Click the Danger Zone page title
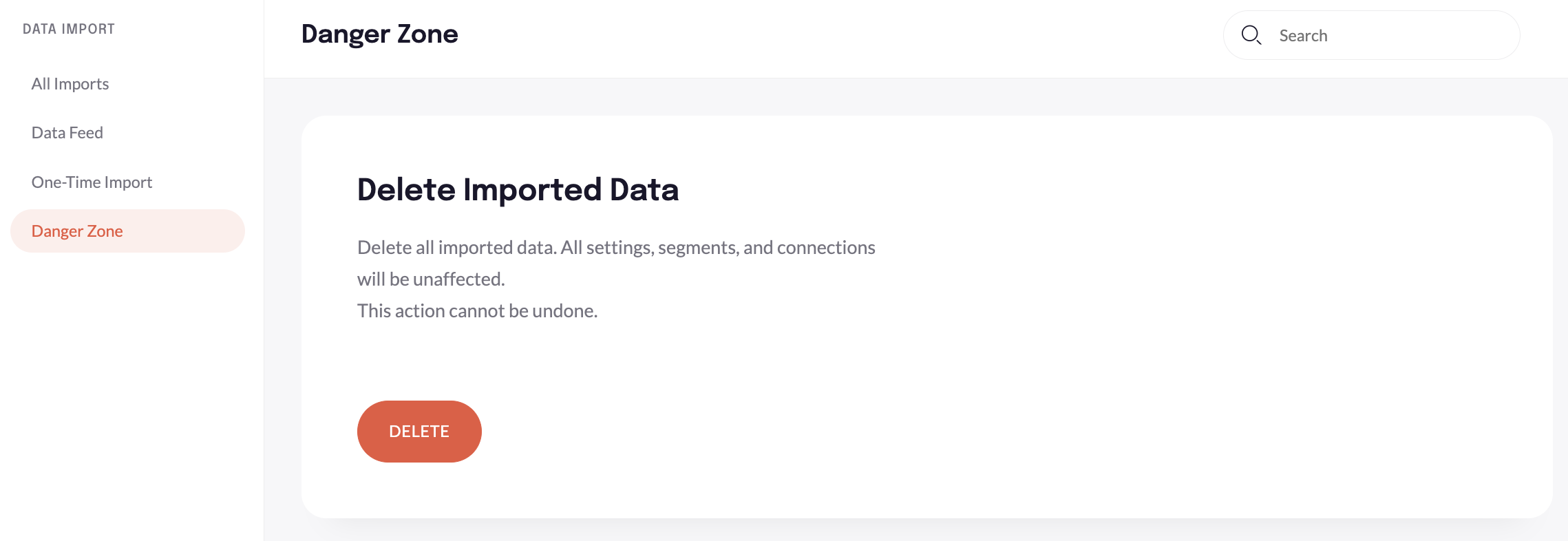 379,34
